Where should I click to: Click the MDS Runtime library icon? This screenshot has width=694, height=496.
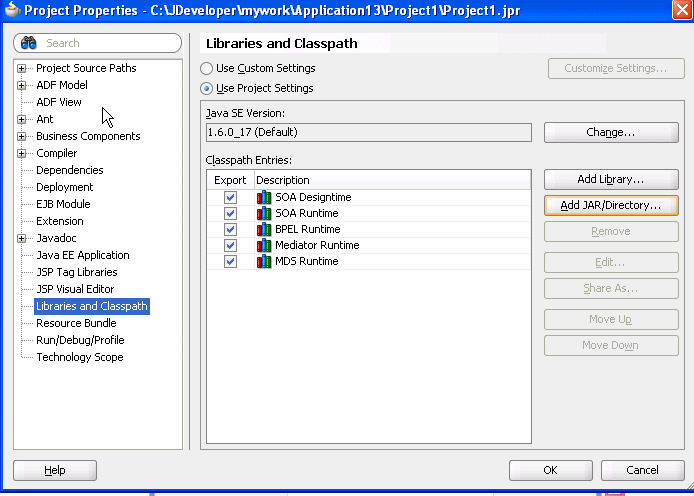264,261
